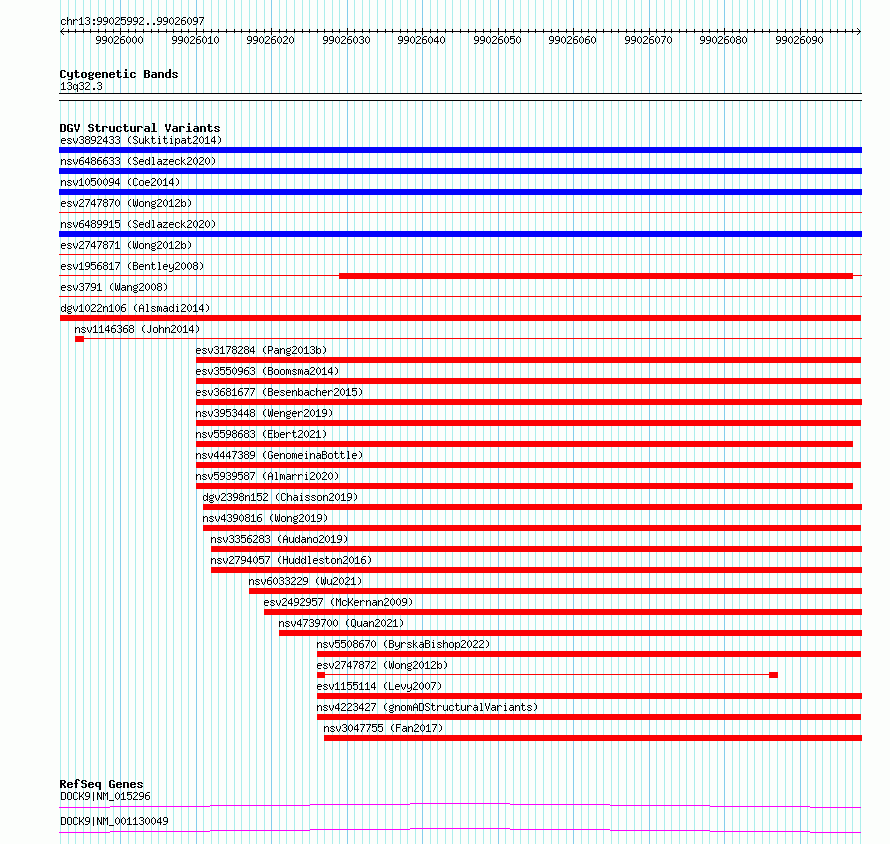Select the nsv6486633 (Sedlazeck2020) variant label
Screen dimensions: 890x844
pyautogui.click(x=138, y=161)
